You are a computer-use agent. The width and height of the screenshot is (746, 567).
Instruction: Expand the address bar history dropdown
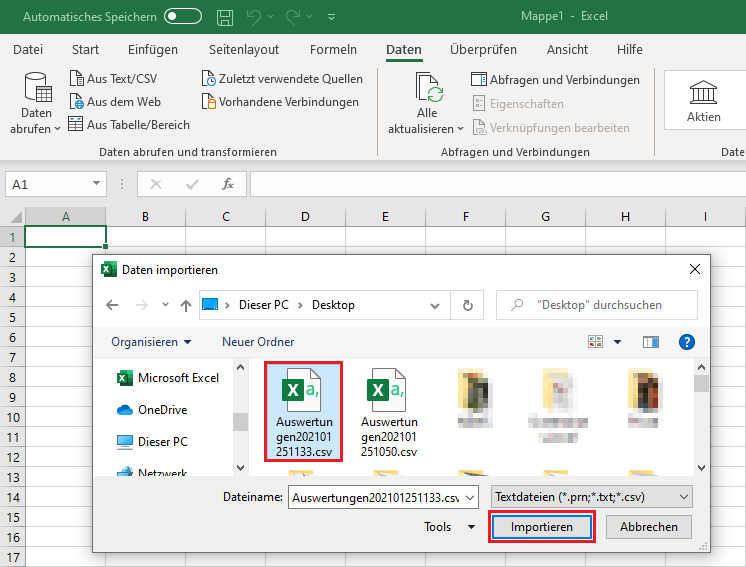coord(434,305)
